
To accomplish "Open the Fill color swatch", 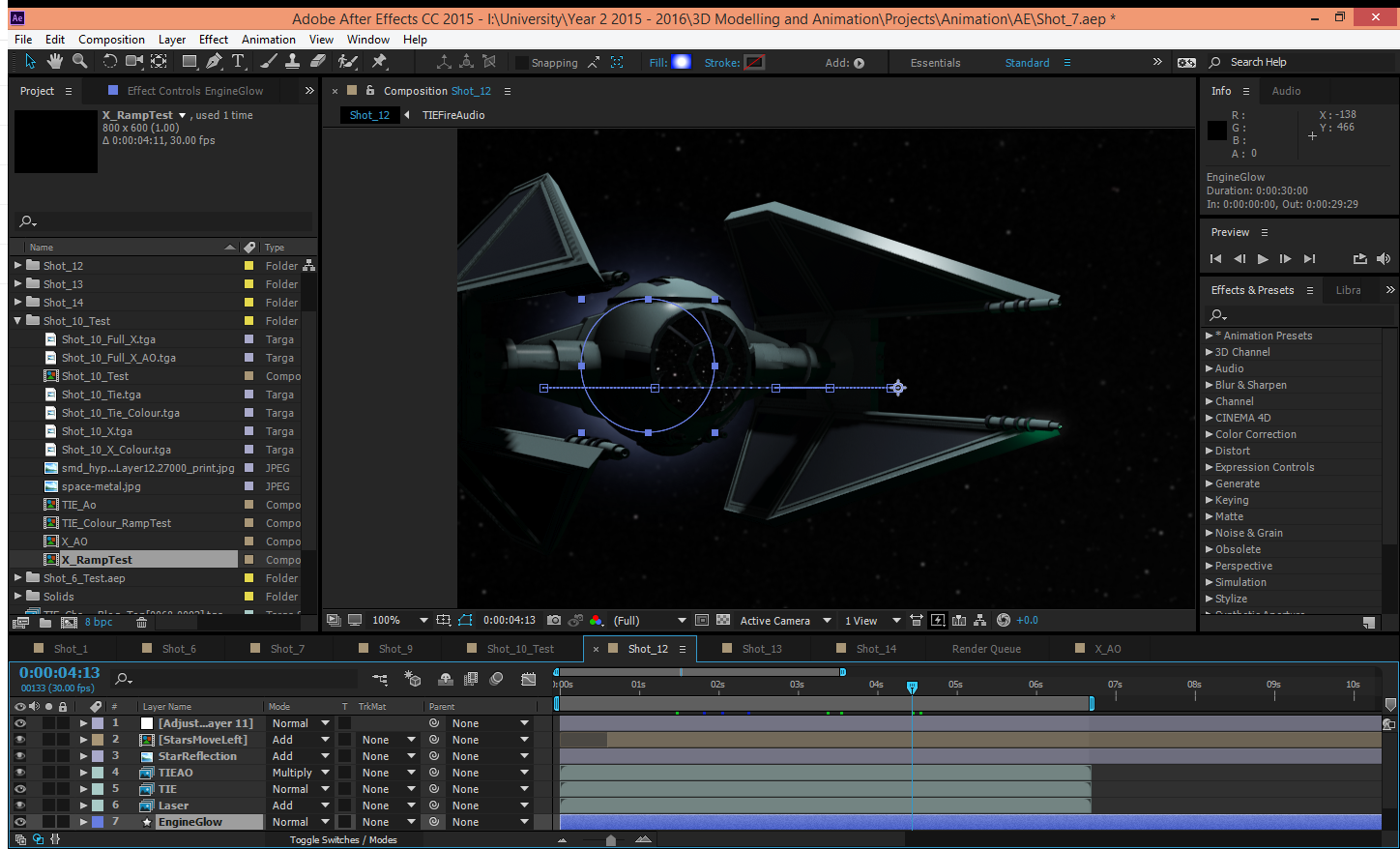I will pos(681,62).
